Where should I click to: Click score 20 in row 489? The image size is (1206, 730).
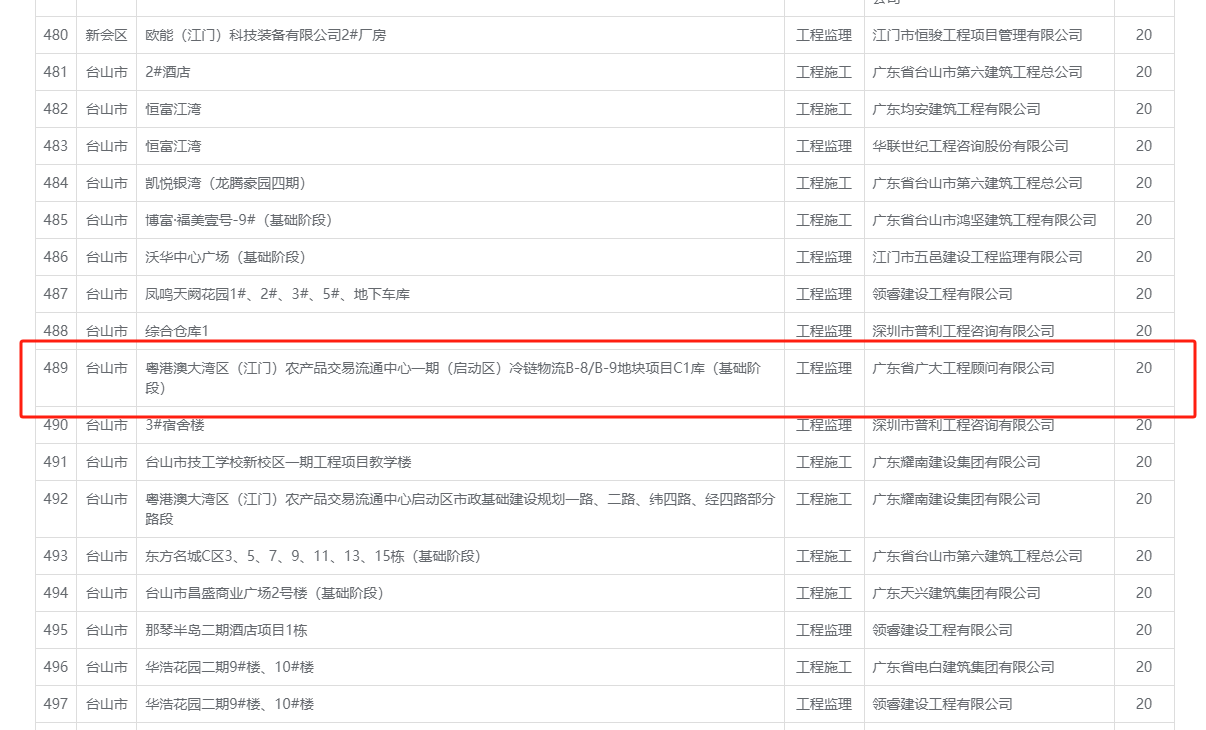[1144, 368]
